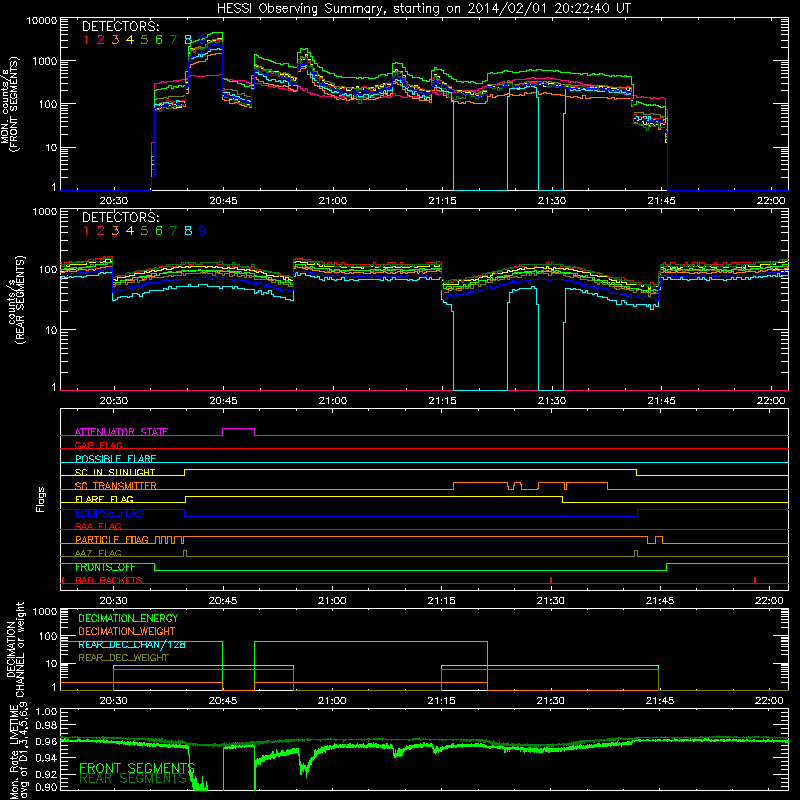Select pink detector 2 in rear segments legend
This screenshot has width=800, height=800.
click(101, 231)
